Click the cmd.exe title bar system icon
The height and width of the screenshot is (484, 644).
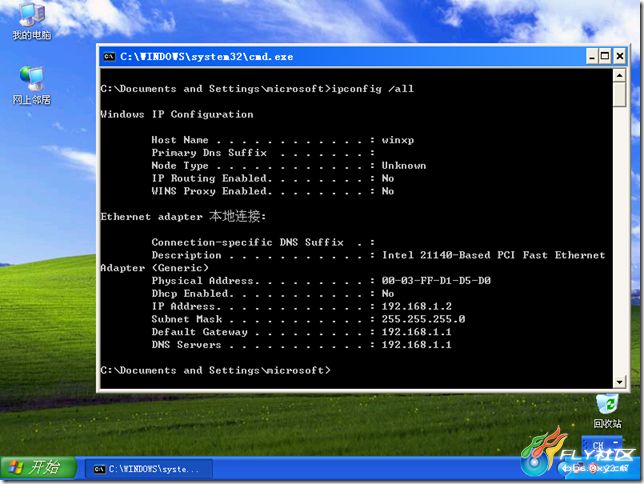coord(109,57)
